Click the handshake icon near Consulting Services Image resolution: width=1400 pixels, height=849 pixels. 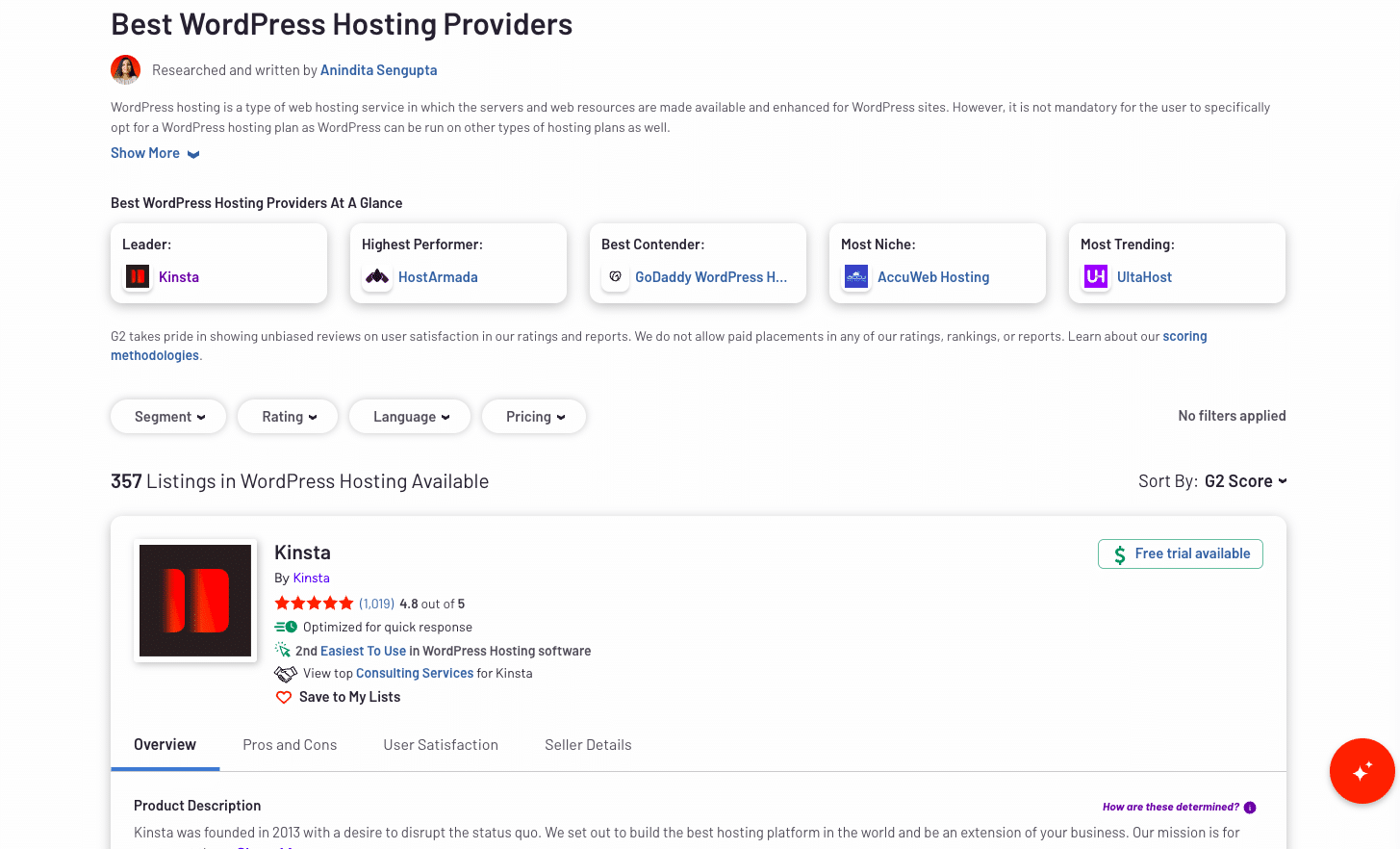(x=285, y=673)
